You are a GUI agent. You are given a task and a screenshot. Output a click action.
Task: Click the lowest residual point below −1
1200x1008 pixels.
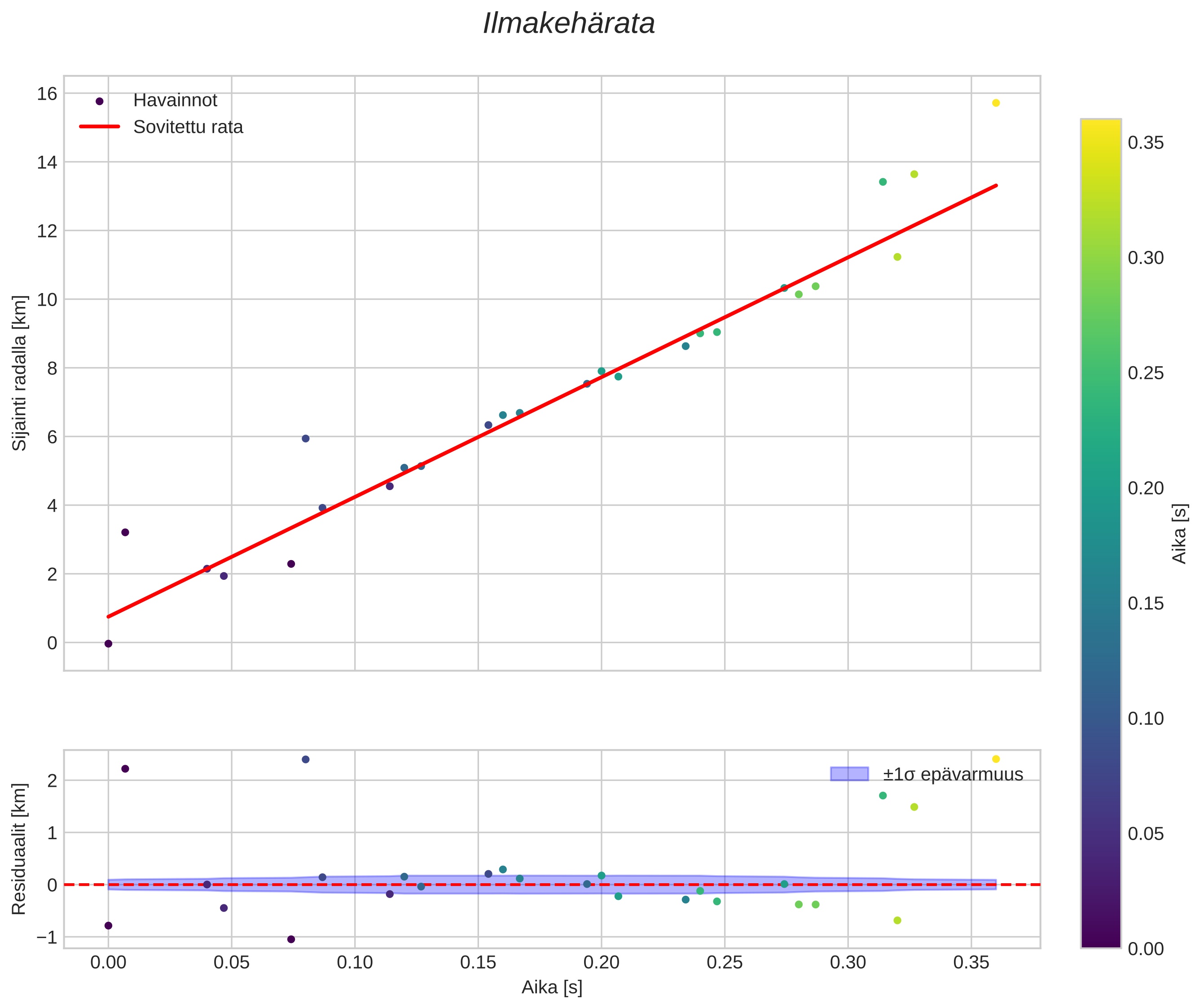tap(291, 939)
